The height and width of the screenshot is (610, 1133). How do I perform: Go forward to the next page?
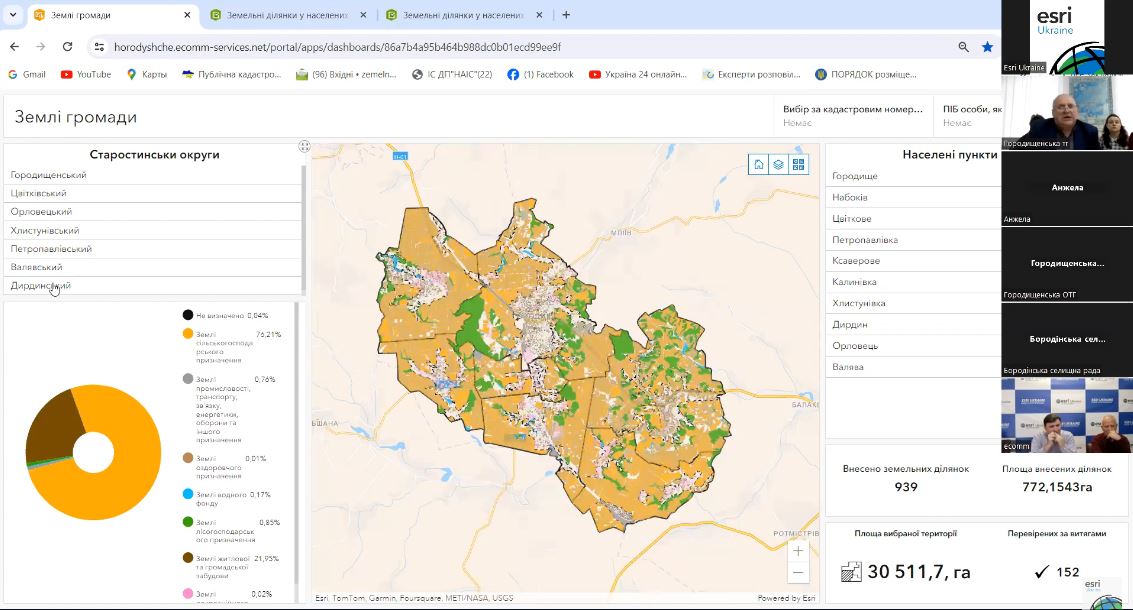(x=40, y=47)
